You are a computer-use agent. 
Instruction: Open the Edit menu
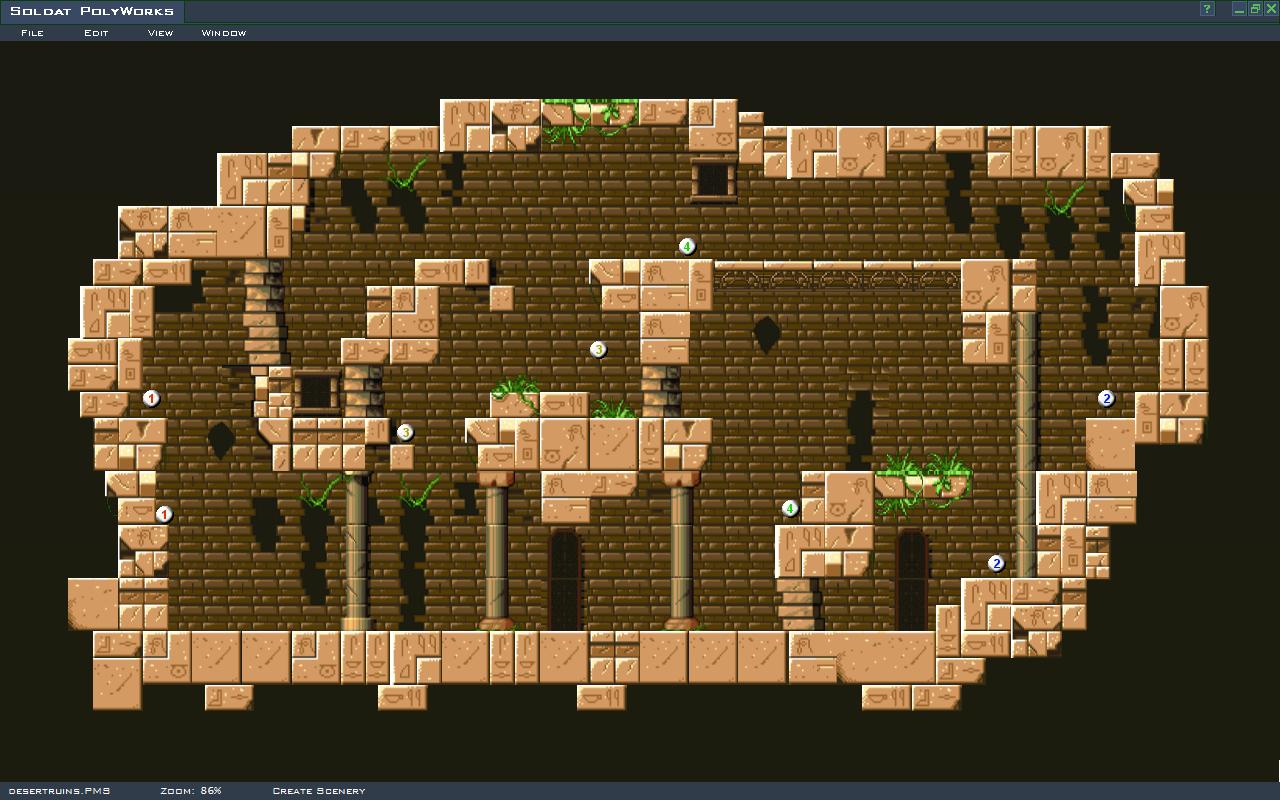[96, 33]
